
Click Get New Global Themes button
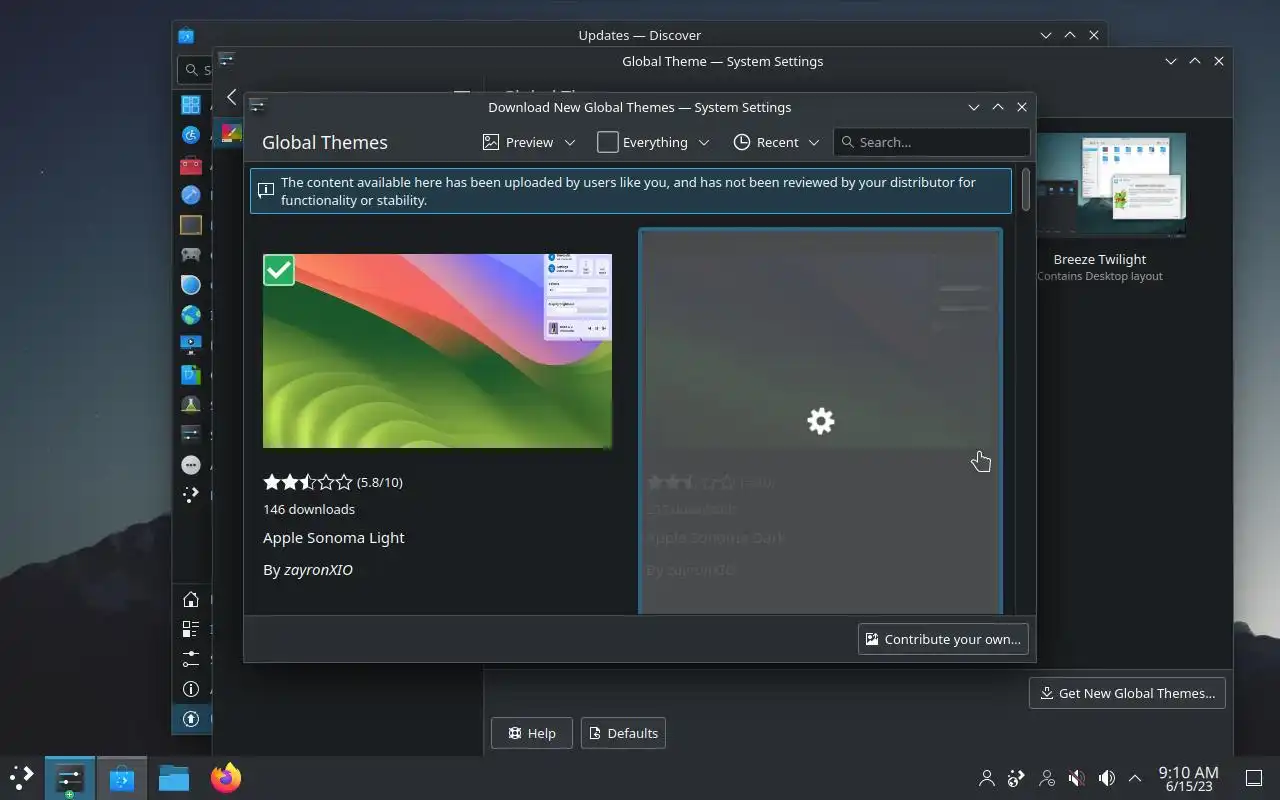coord(1127,693)
